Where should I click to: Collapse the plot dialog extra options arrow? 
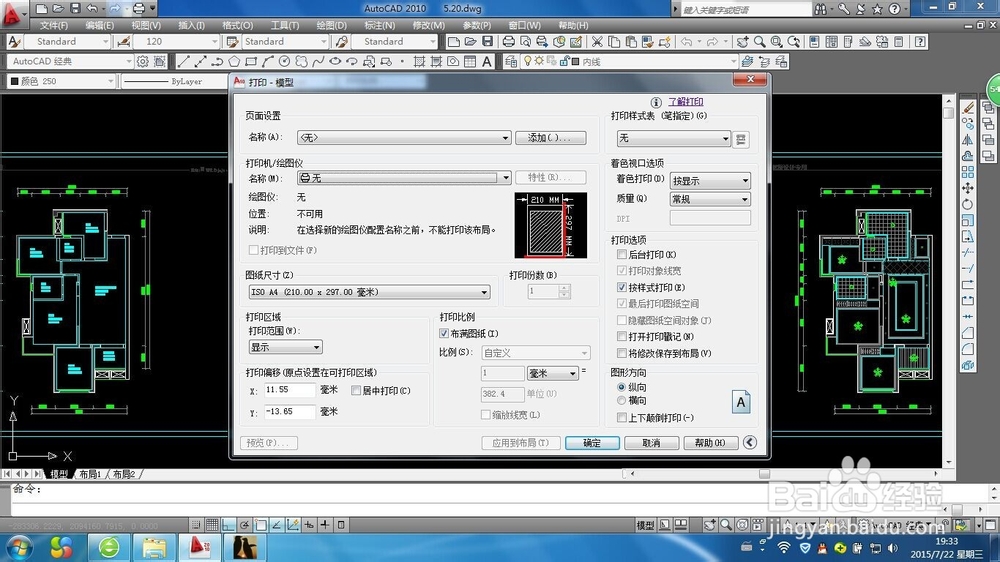[750, 442]
